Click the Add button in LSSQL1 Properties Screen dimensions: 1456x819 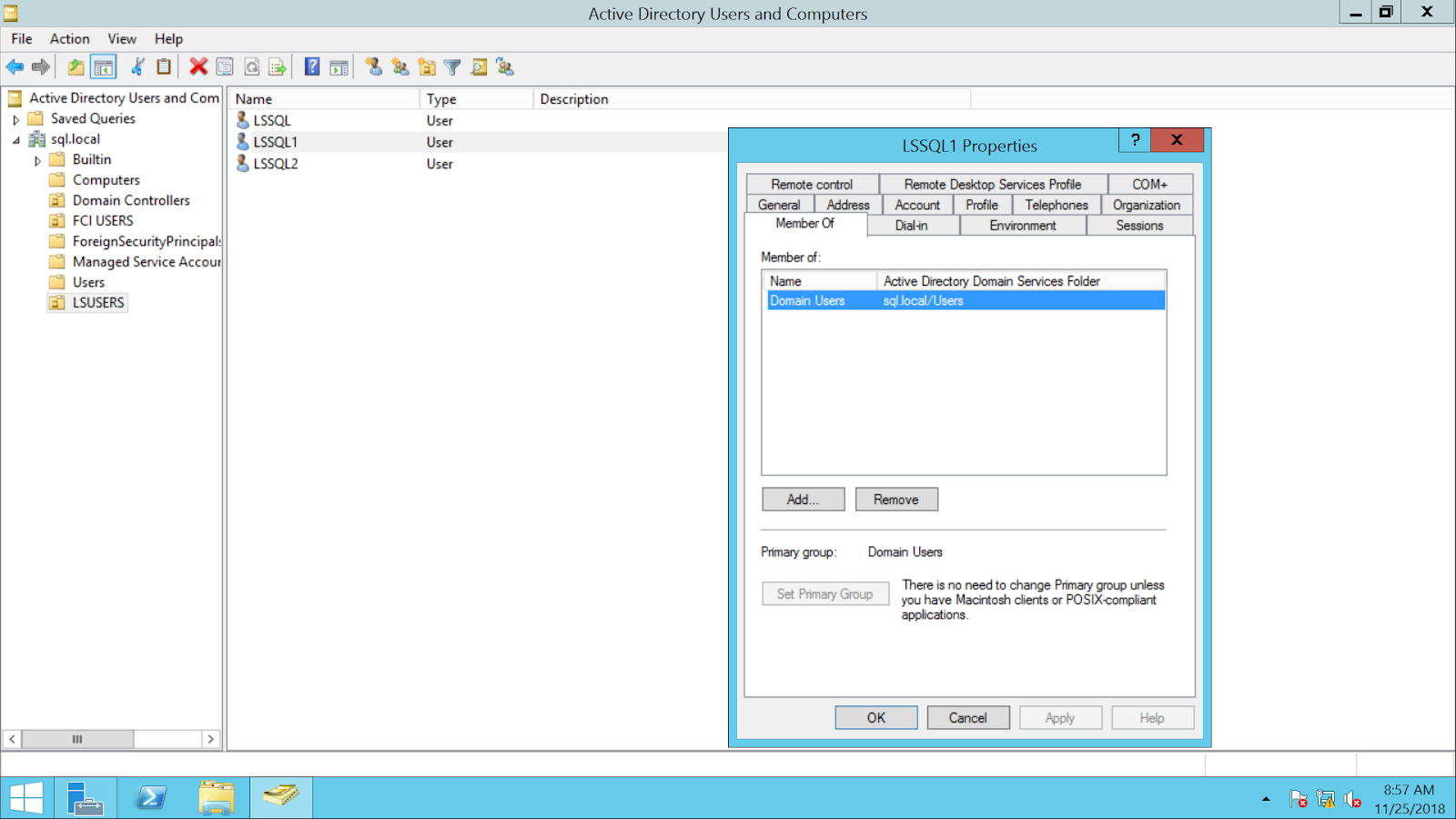802,499
